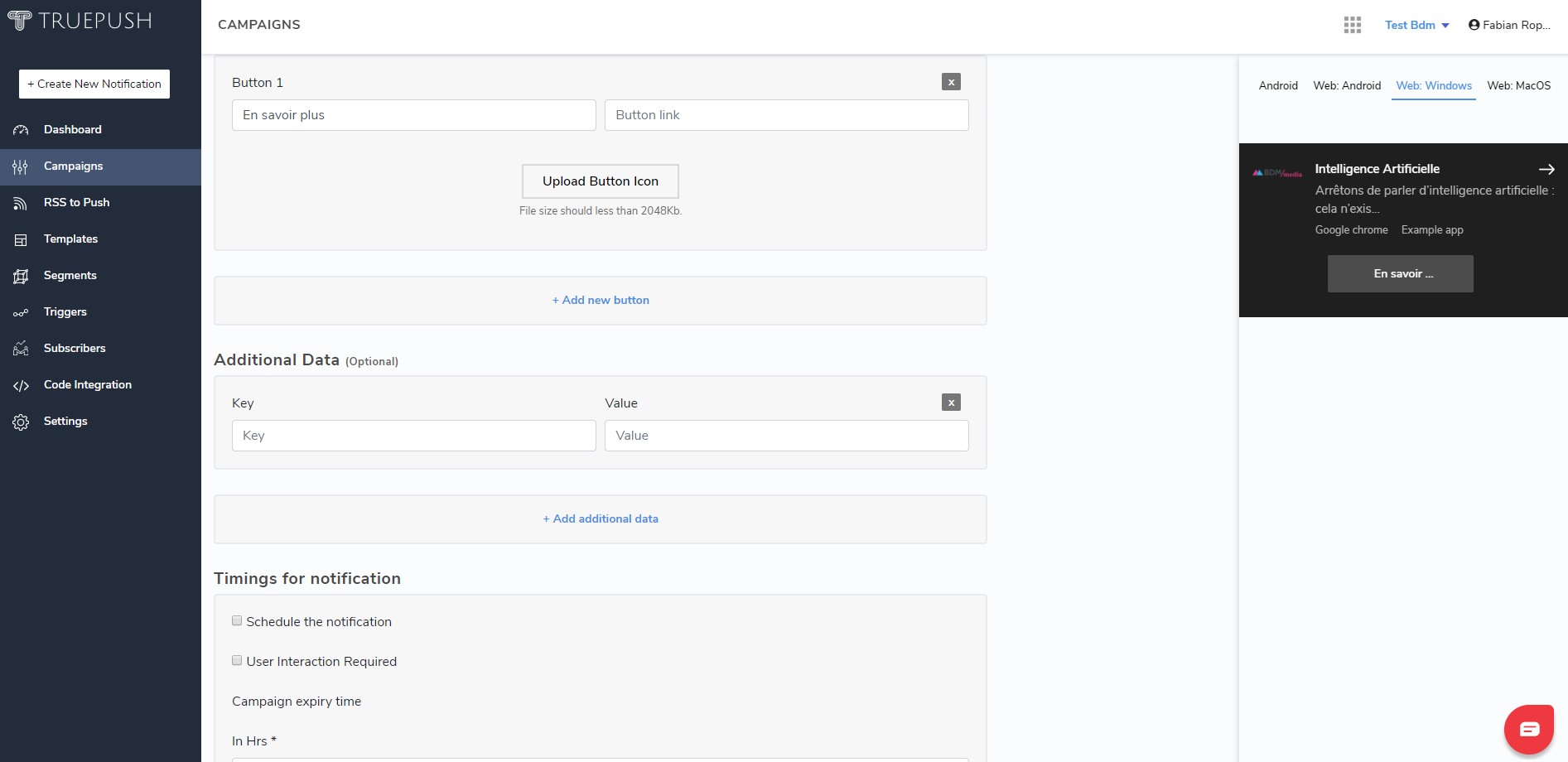The height and width of the screenshot is (762, 1568).
Task: Open the Test Bdm project dropdown
Action: coord(1416,25)
